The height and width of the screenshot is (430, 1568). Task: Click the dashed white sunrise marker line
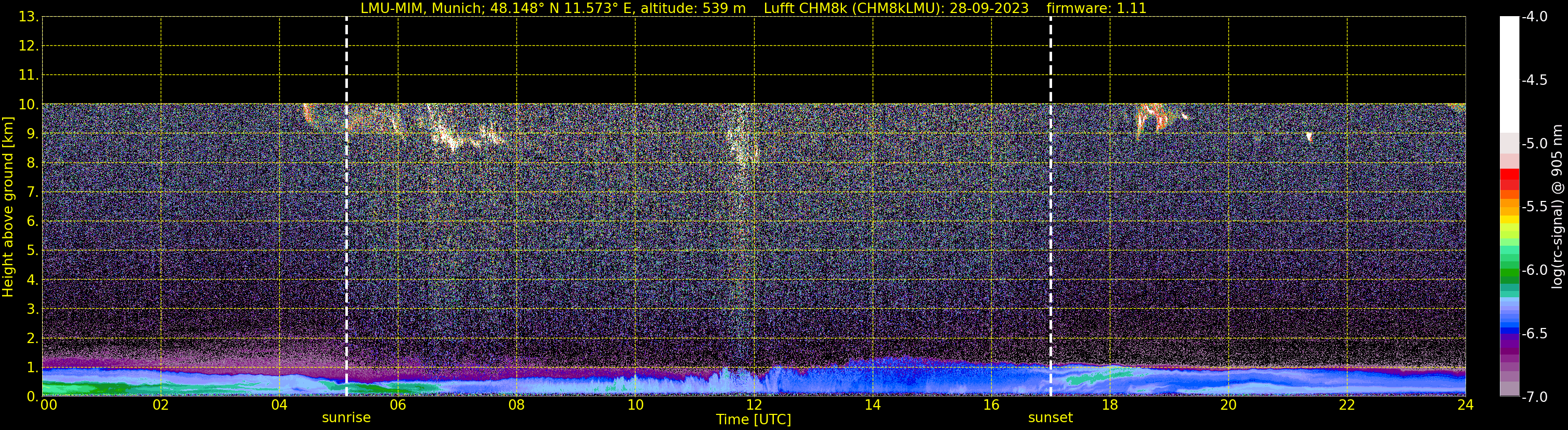pyautogui.click(x=346, y=207)
